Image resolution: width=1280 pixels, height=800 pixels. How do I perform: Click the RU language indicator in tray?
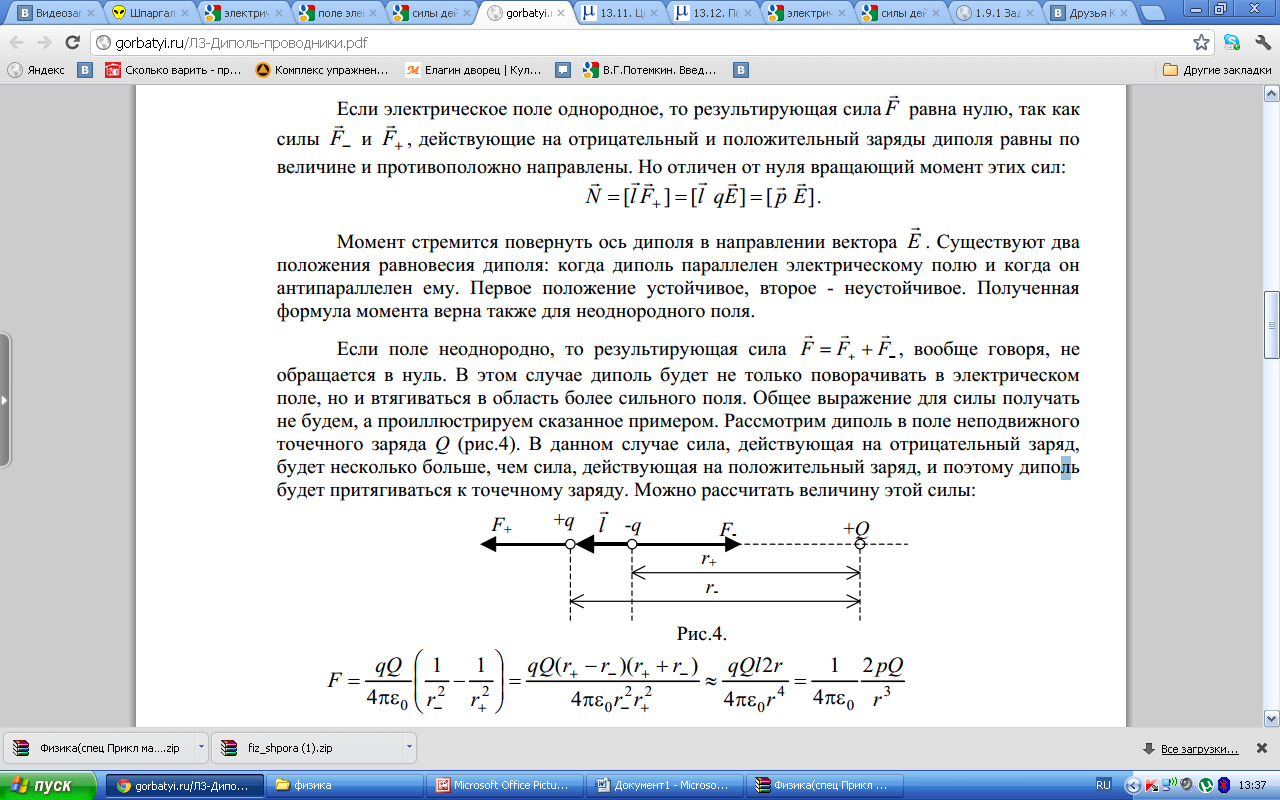[x=1103, y=785]
